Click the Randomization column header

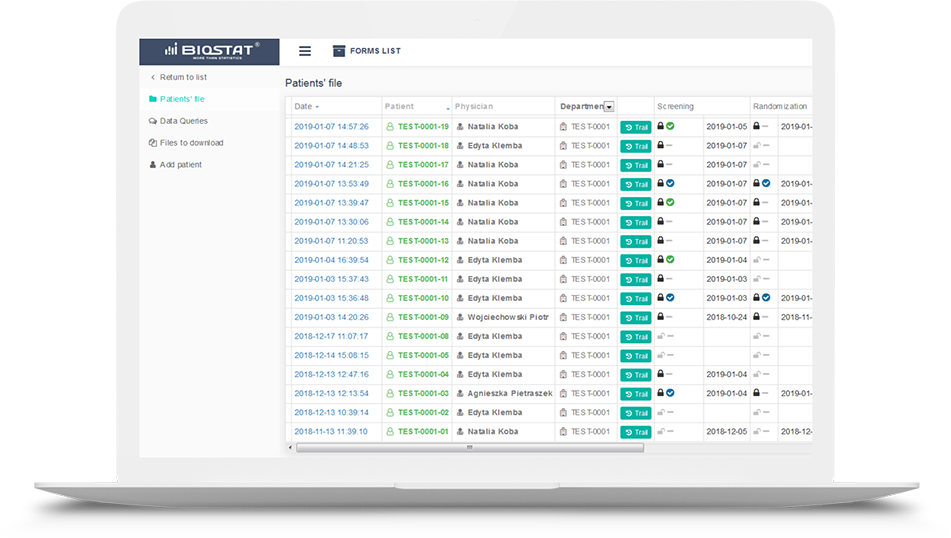(x=780, y=106)
